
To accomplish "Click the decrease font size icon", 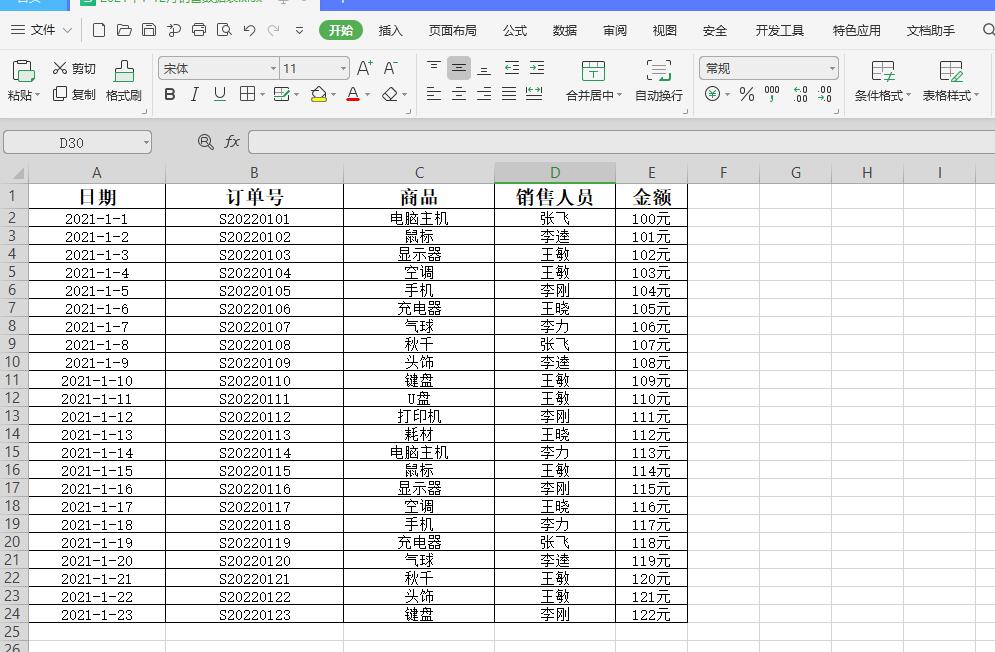I will coord(390,67).
